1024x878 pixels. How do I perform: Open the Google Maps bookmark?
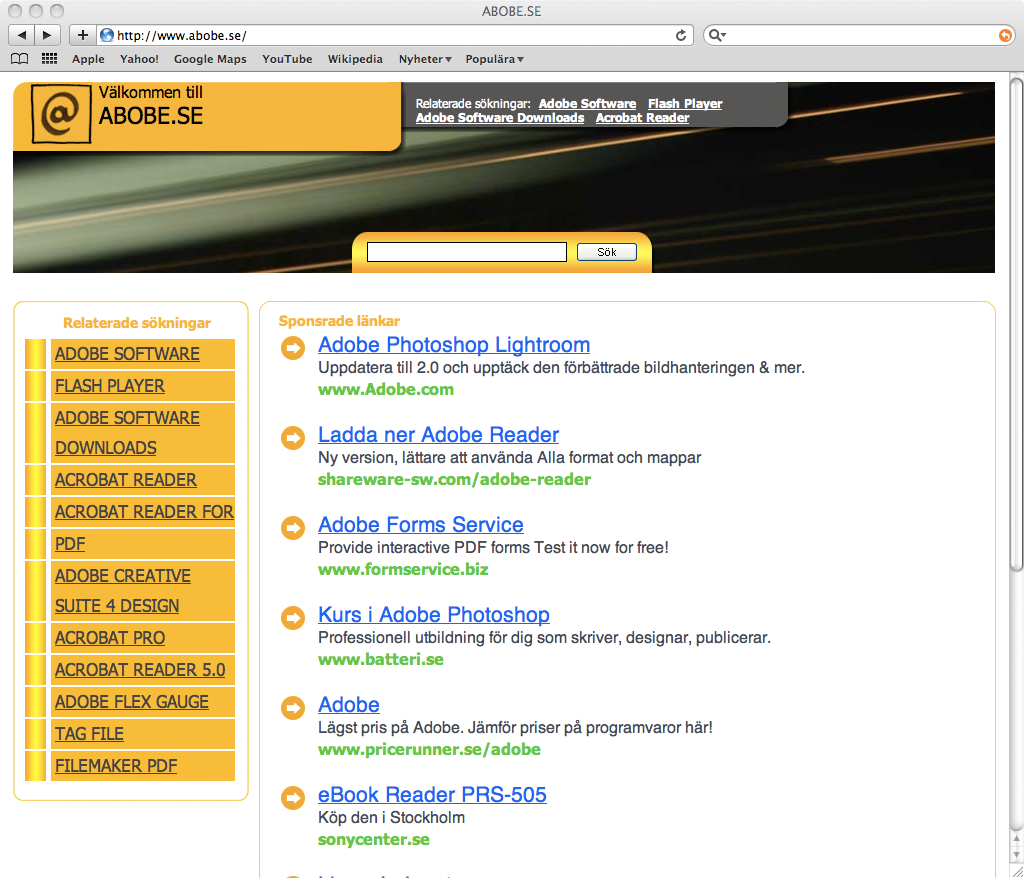(x=210, y=59)
